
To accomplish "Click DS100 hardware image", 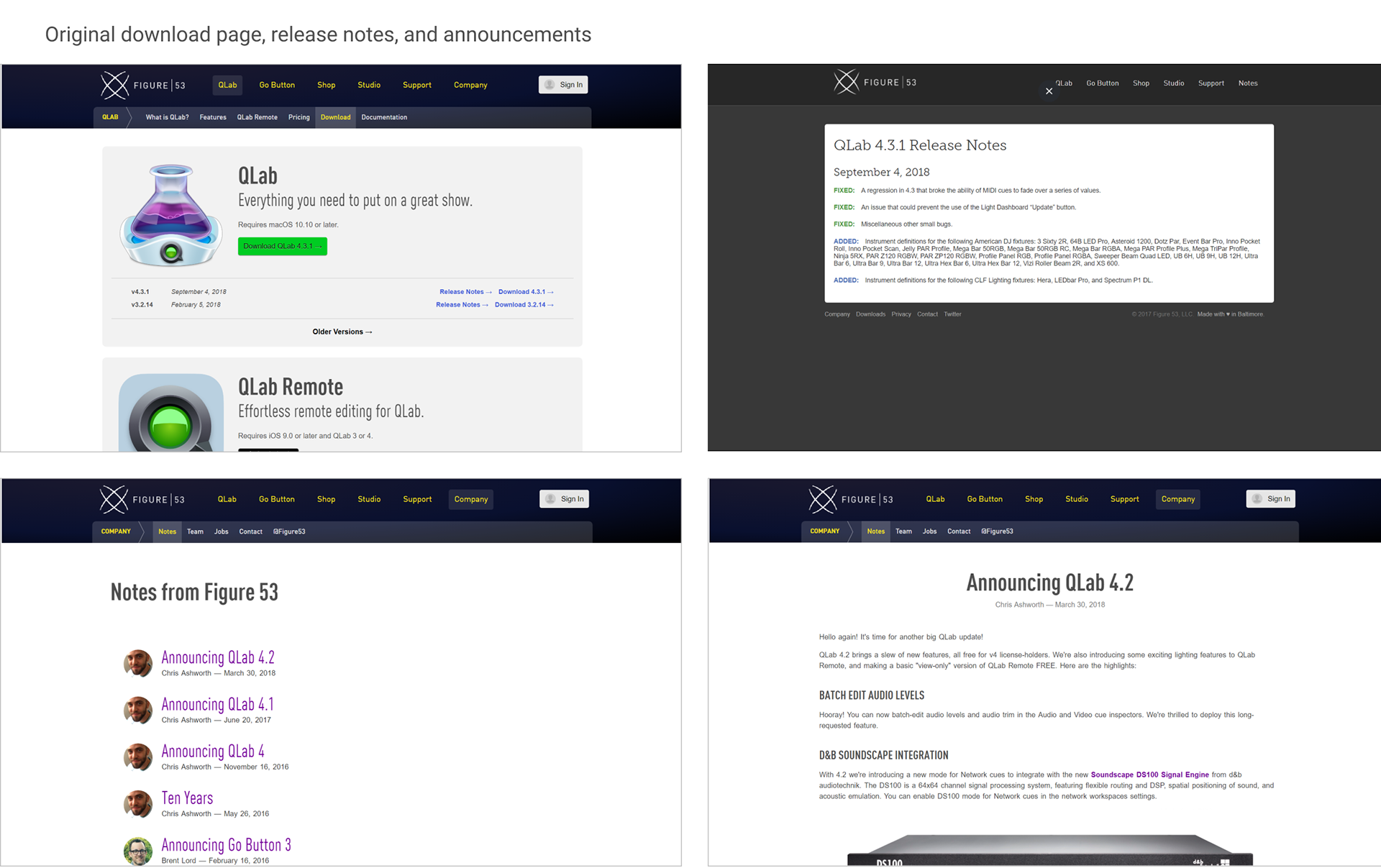I will tap(1050, 850).
